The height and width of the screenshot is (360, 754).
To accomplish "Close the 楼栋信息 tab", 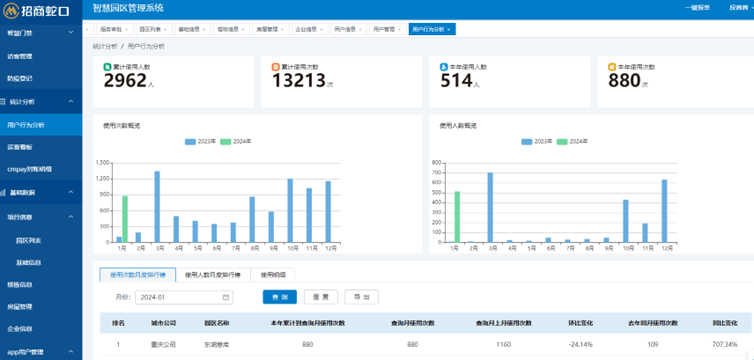I will 243,29.
